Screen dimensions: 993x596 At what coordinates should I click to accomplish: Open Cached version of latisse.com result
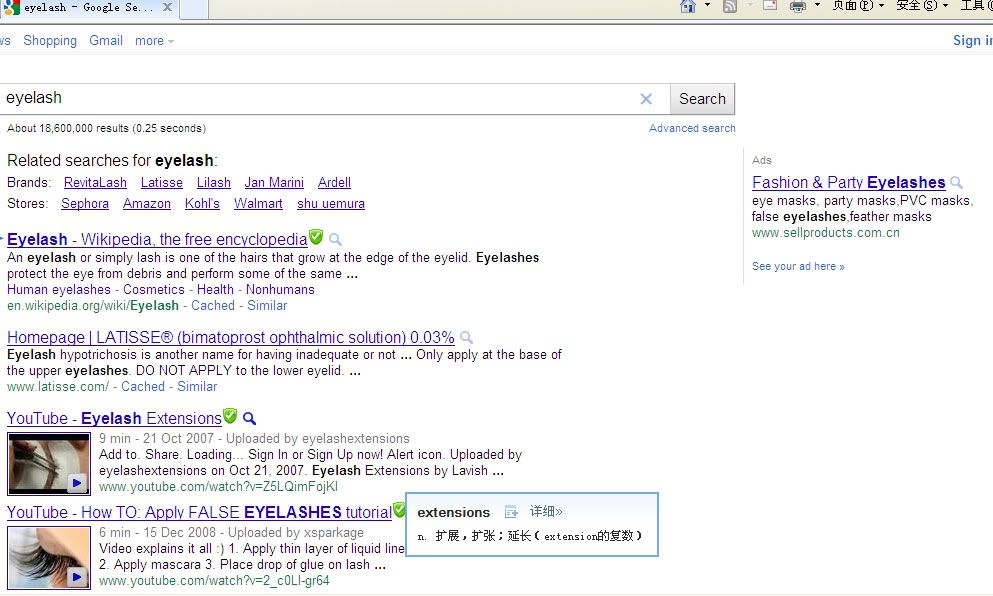point(143,386)
